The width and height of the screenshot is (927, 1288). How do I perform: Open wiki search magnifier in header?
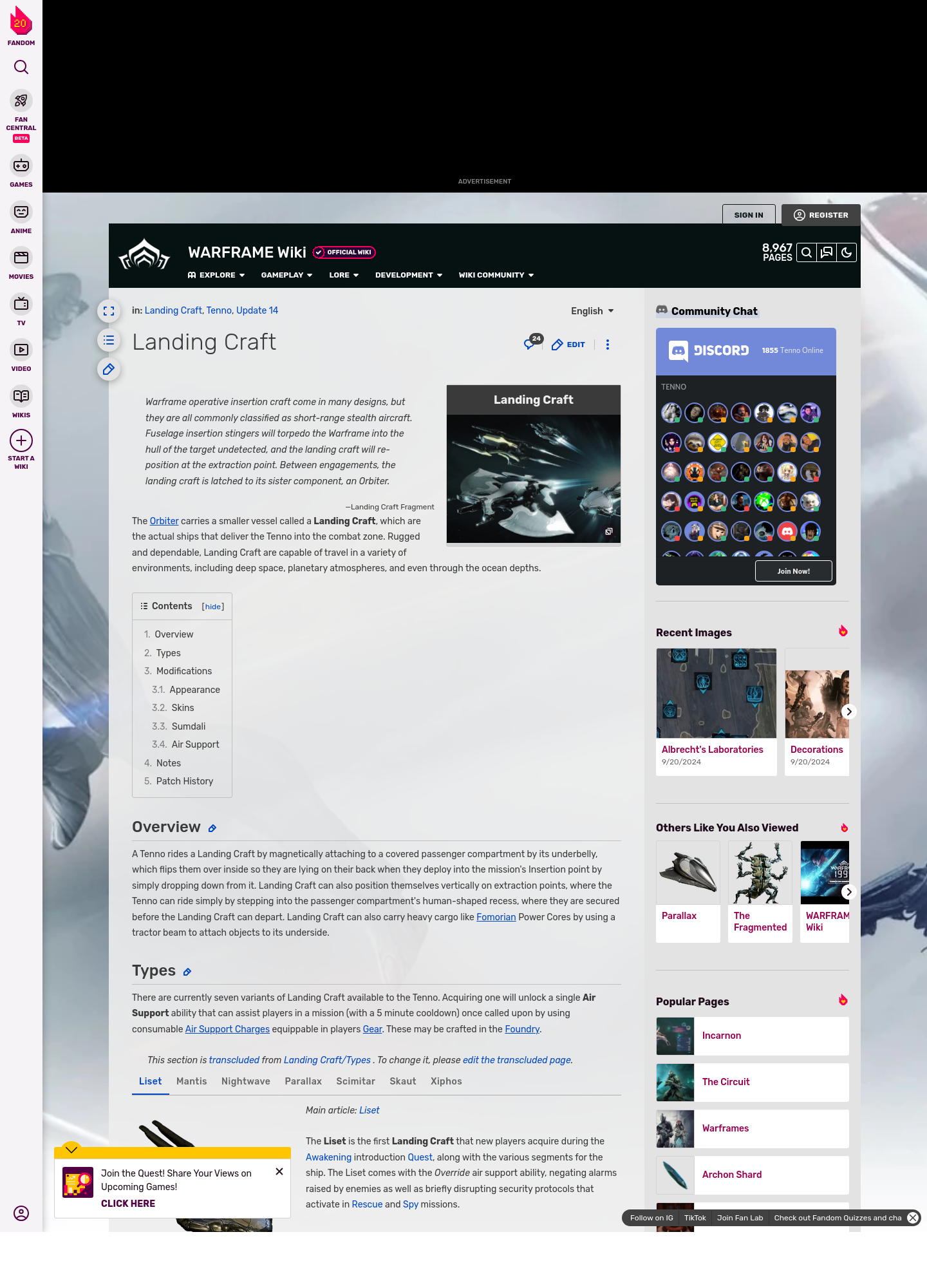(807, 252)
